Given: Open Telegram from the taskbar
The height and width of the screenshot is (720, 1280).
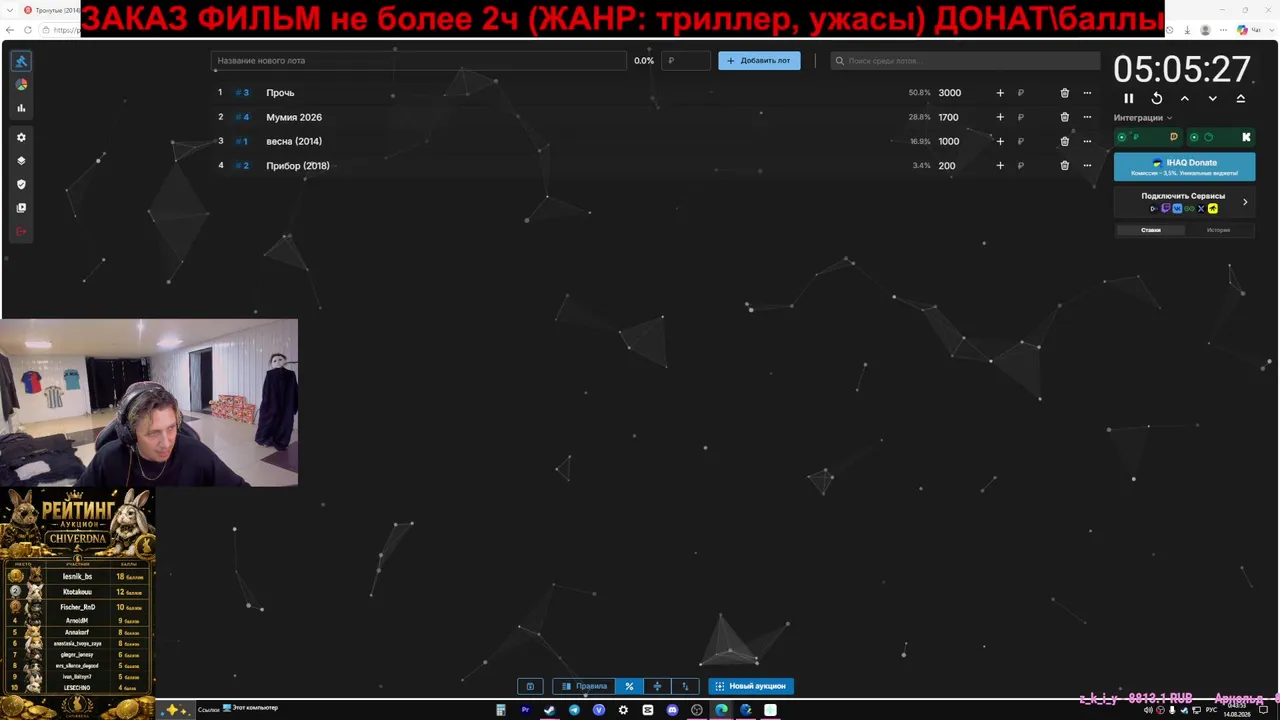Looking at the screenshot, I should pos(574,710).
